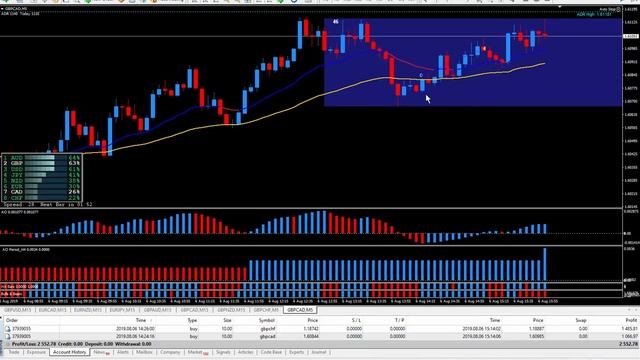Sort by the Size column header
The width and height of the screenshot is (640, 360).
pyautogui.click(x=227, y=320)
